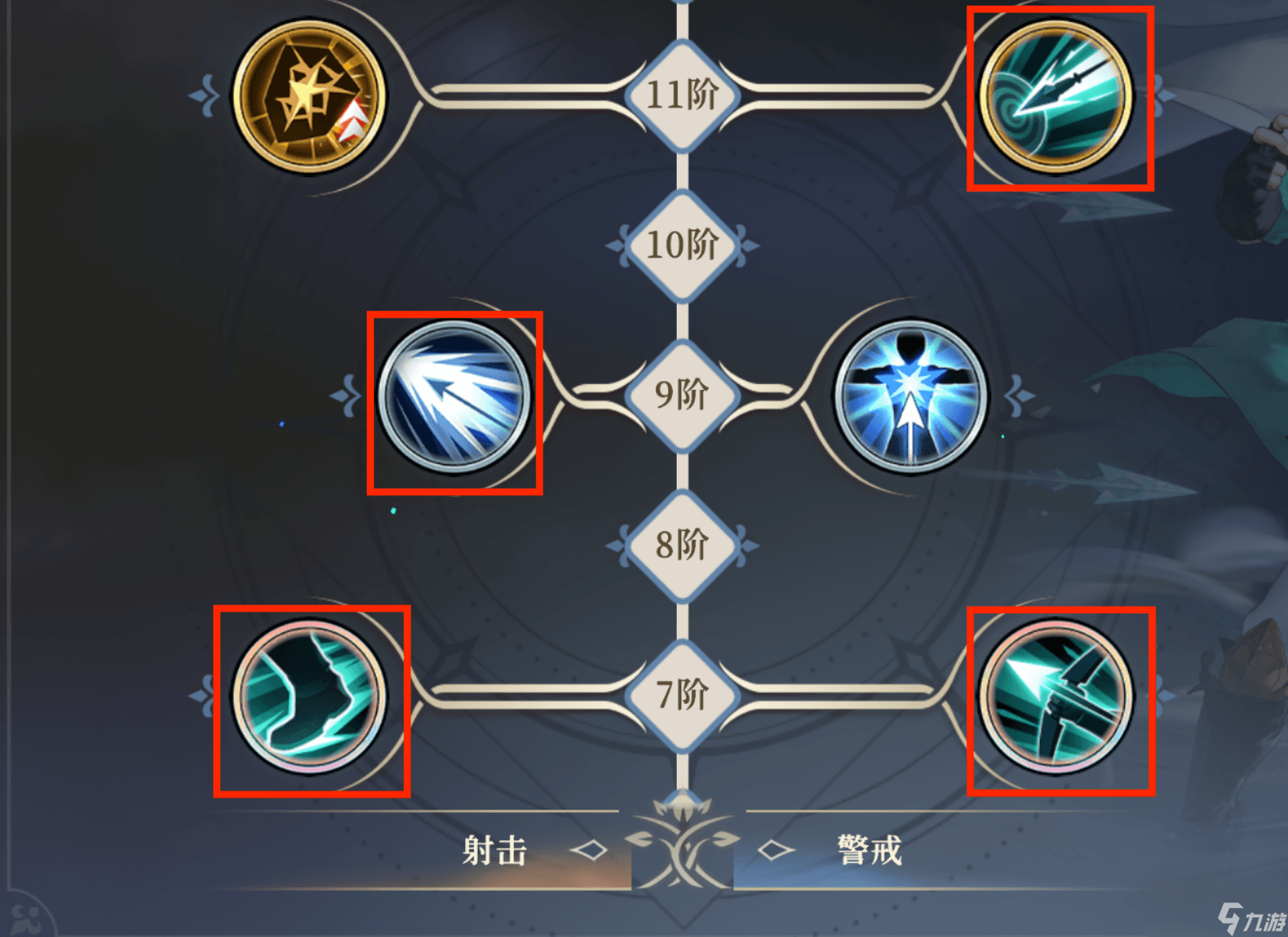Choose the teal arrow hitting target skill

(1056, 97)
